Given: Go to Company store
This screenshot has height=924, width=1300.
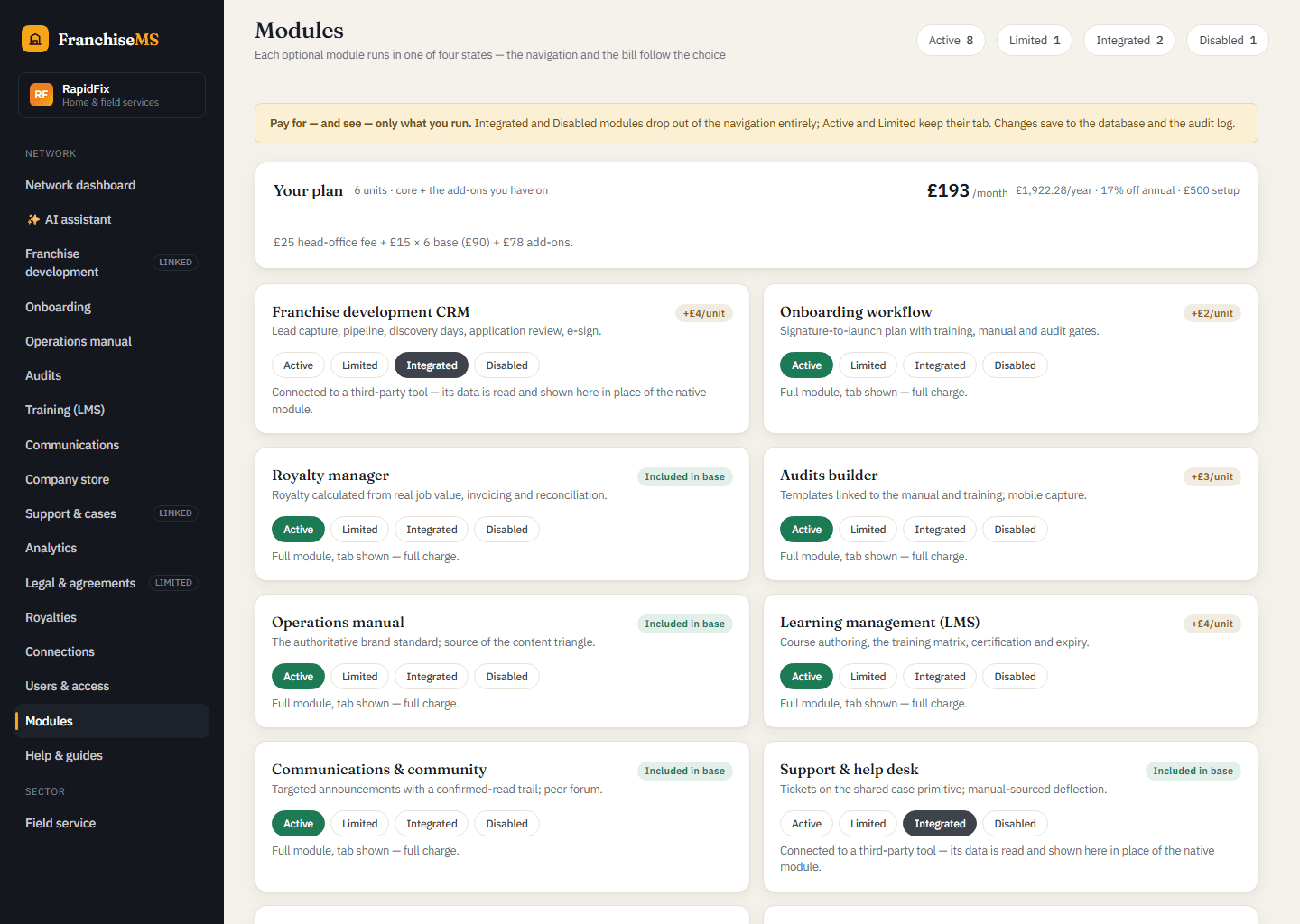Looking at the screenshot, I should pyautogui.click(x=112, y=479).
